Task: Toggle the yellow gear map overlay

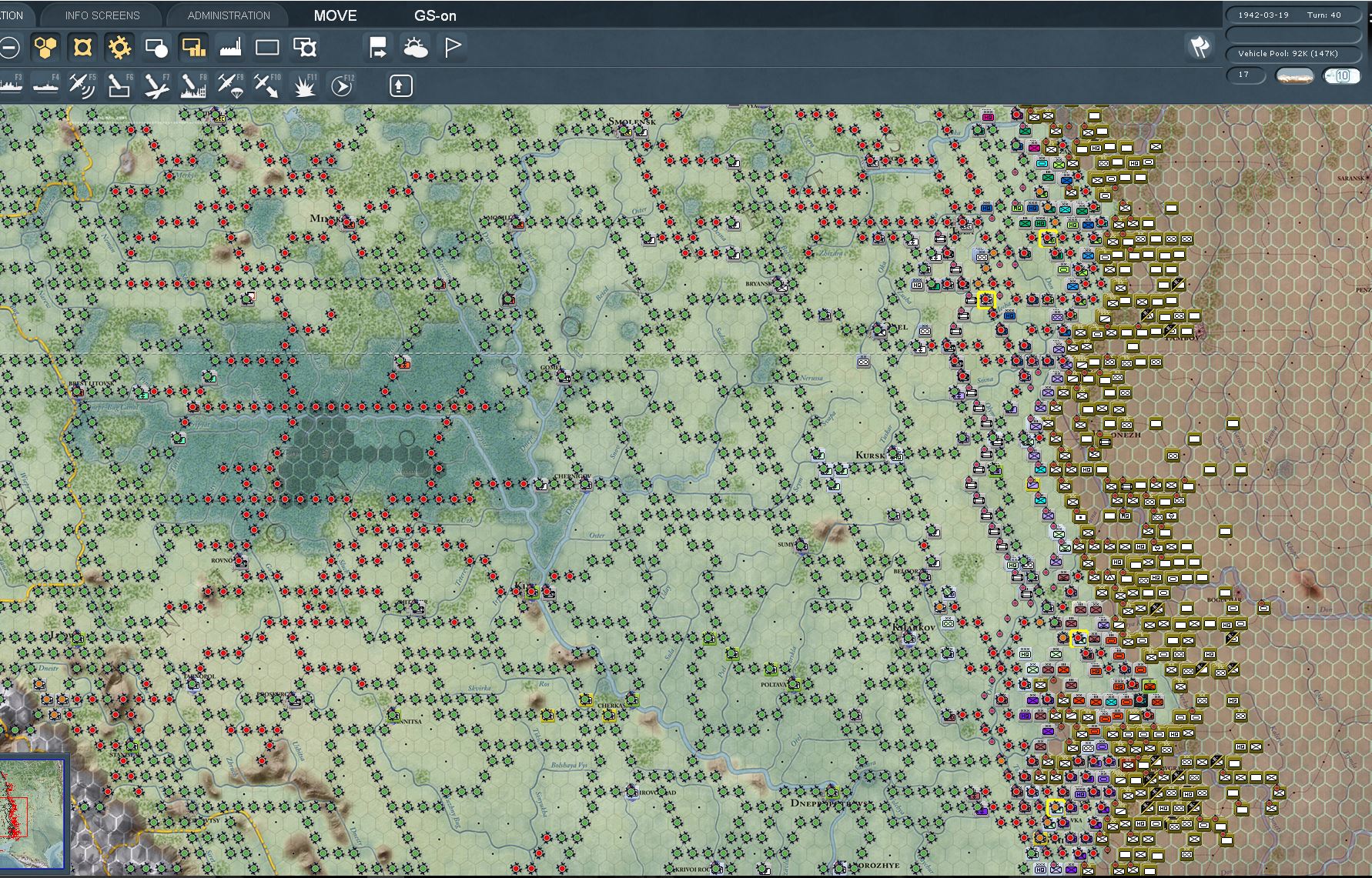Action: (119, 48)
